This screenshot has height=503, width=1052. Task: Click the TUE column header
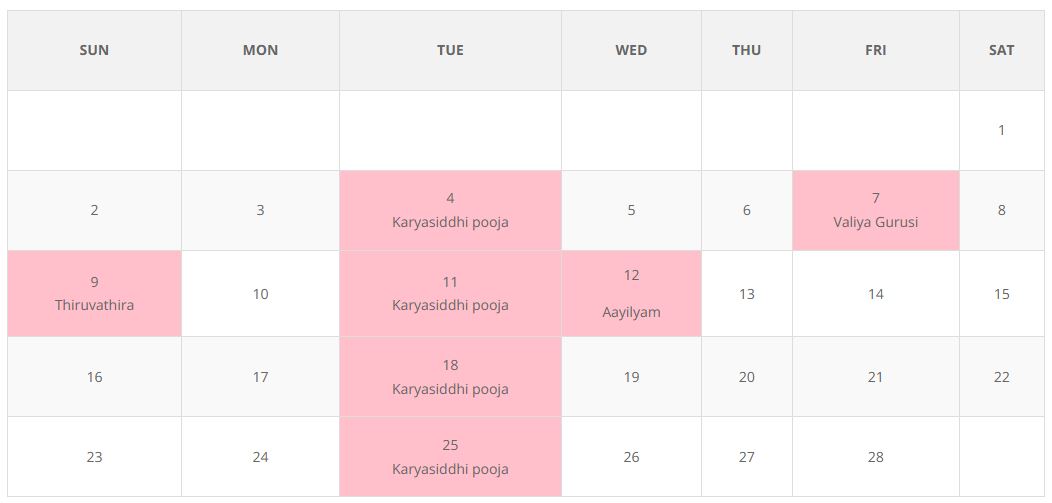click(x=450, y=50)
